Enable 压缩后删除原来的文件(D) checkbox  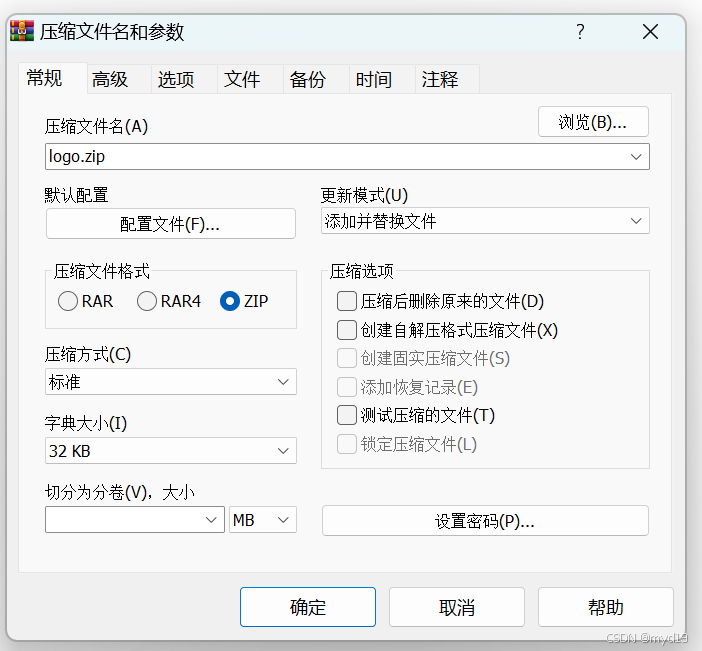347,301
